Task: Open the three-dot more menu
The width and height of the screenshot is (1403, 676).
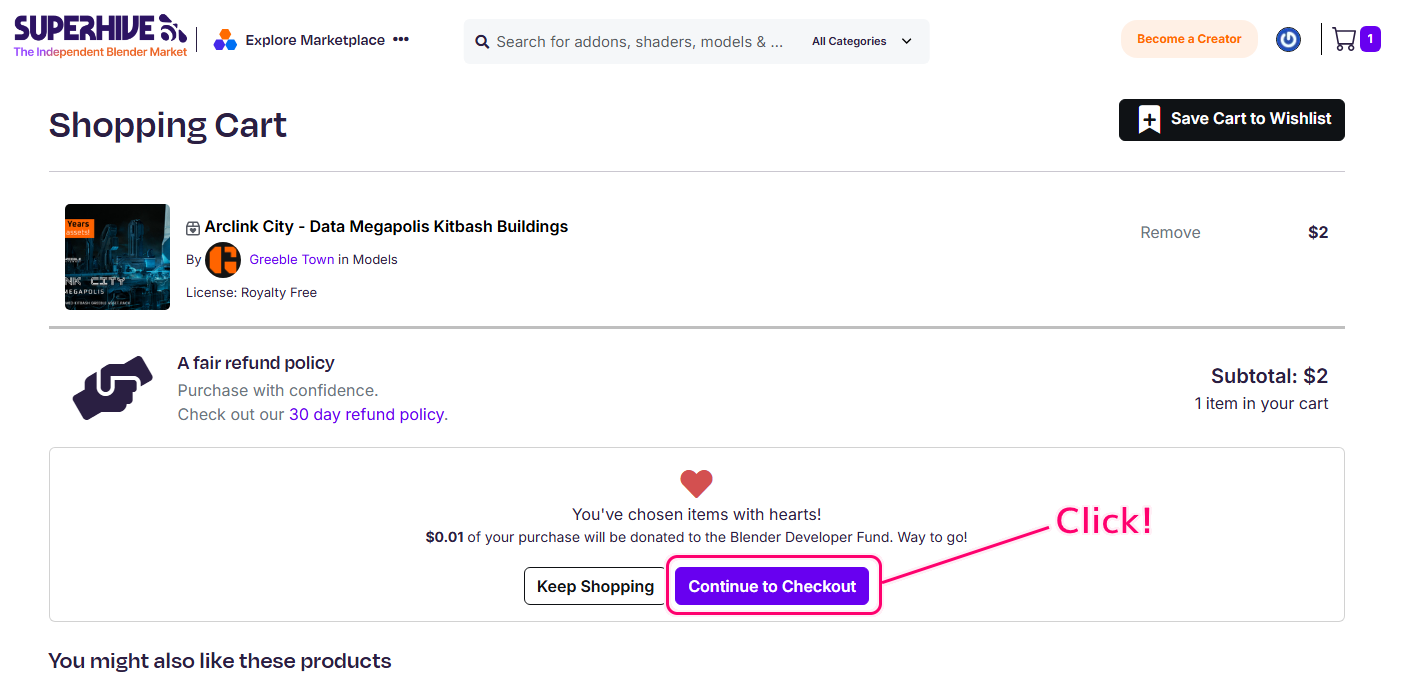Action: [x=401, y=40]
